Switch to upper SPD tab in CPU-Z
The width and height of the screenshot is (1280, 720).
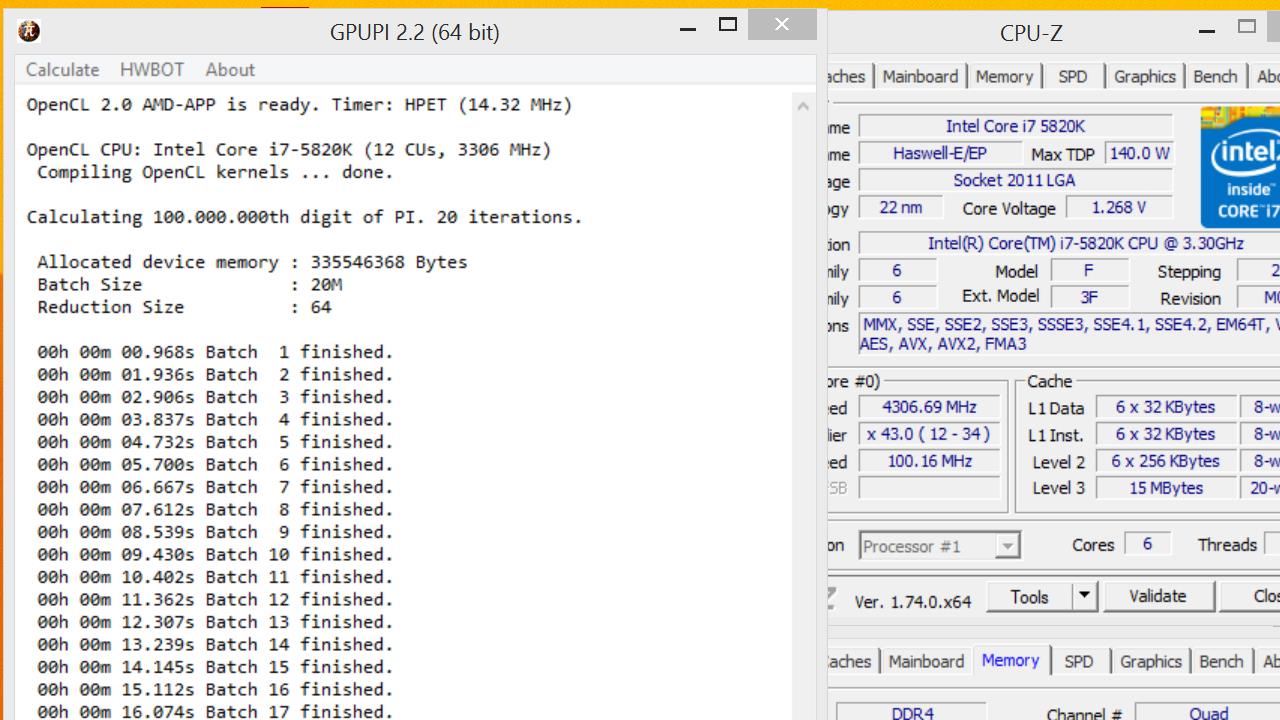point(1073,77)
